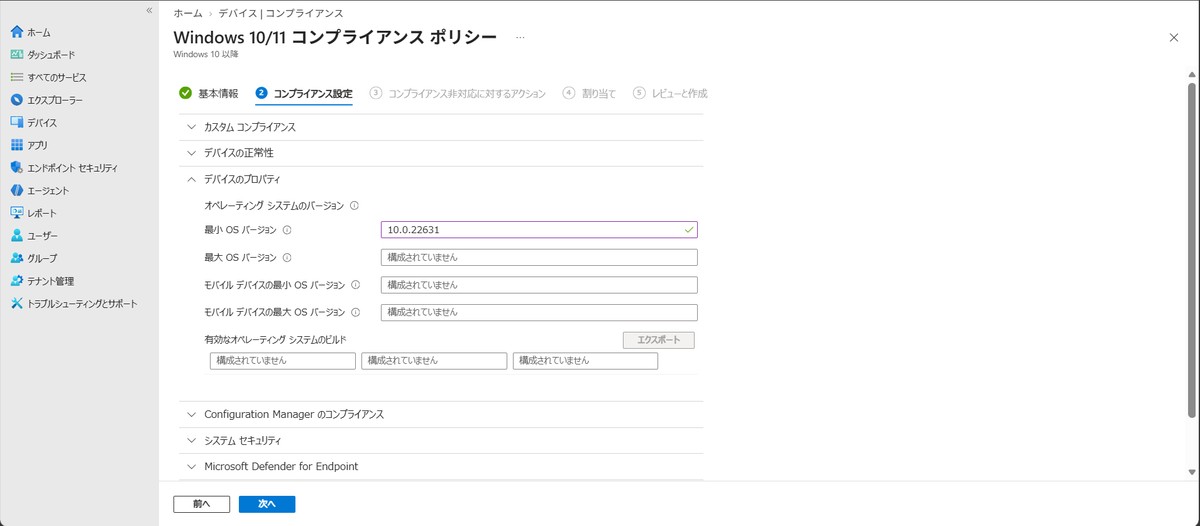1200x526 pixels.
Task: Open the アプリ grid icon
Action: 16,145
